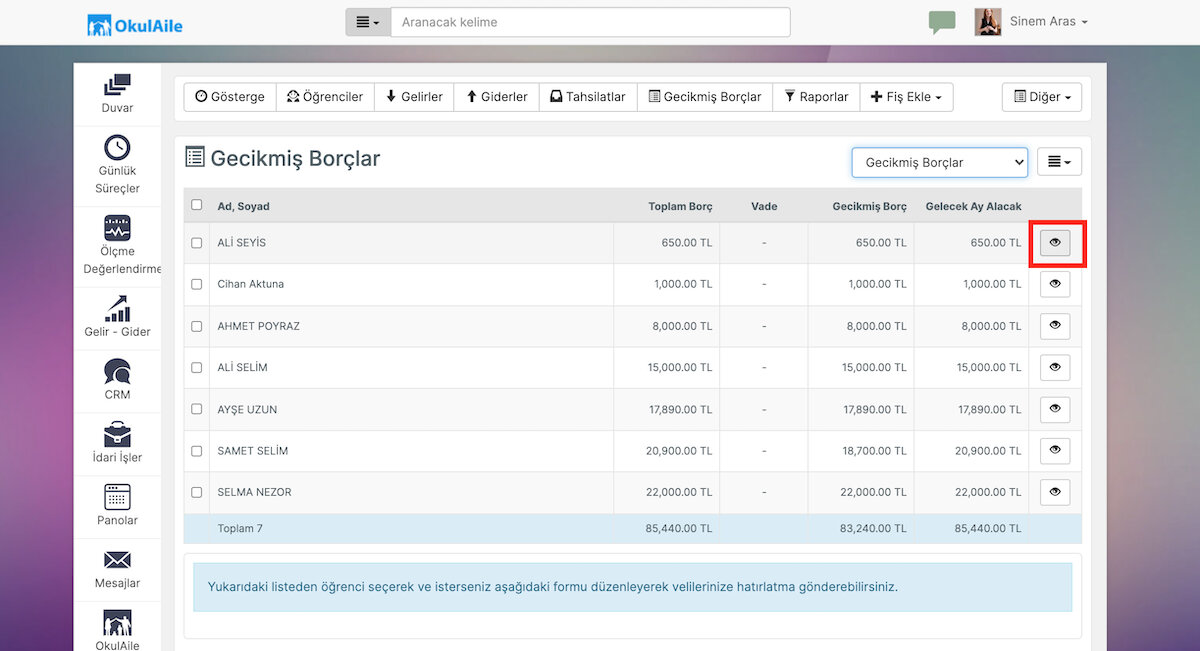Screen dimensions: 1200x651
Task: Open the Sinem Aras user menu
Action: click(1048, 22)
